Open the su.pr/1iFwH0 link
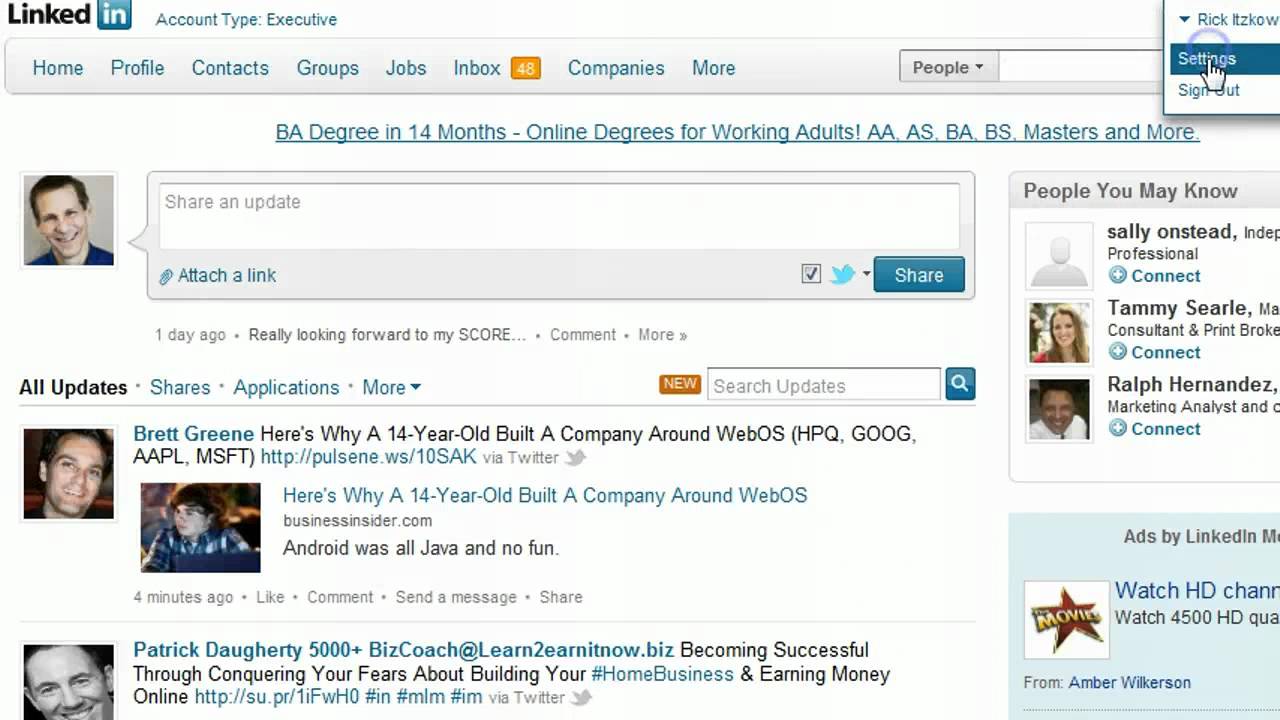This screenshot has height=720, width=1280. (277, 697)
